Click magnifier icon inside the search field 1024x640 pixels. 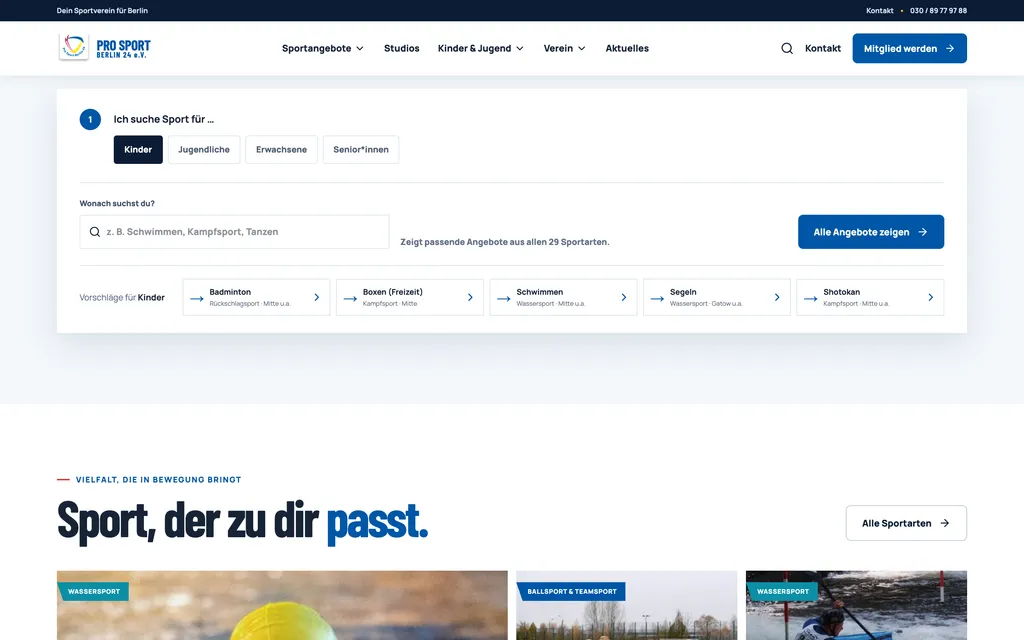(x=95, y=232)
